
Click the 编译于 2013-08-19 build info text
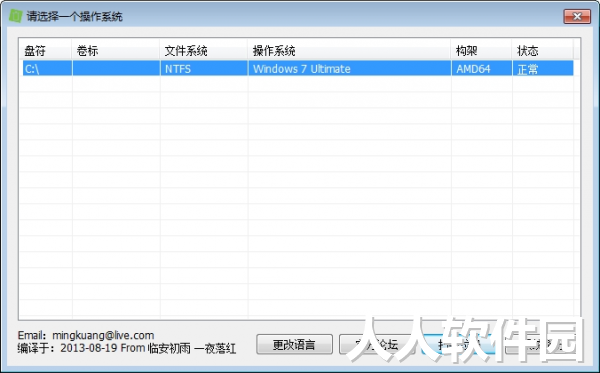[127, 348]
